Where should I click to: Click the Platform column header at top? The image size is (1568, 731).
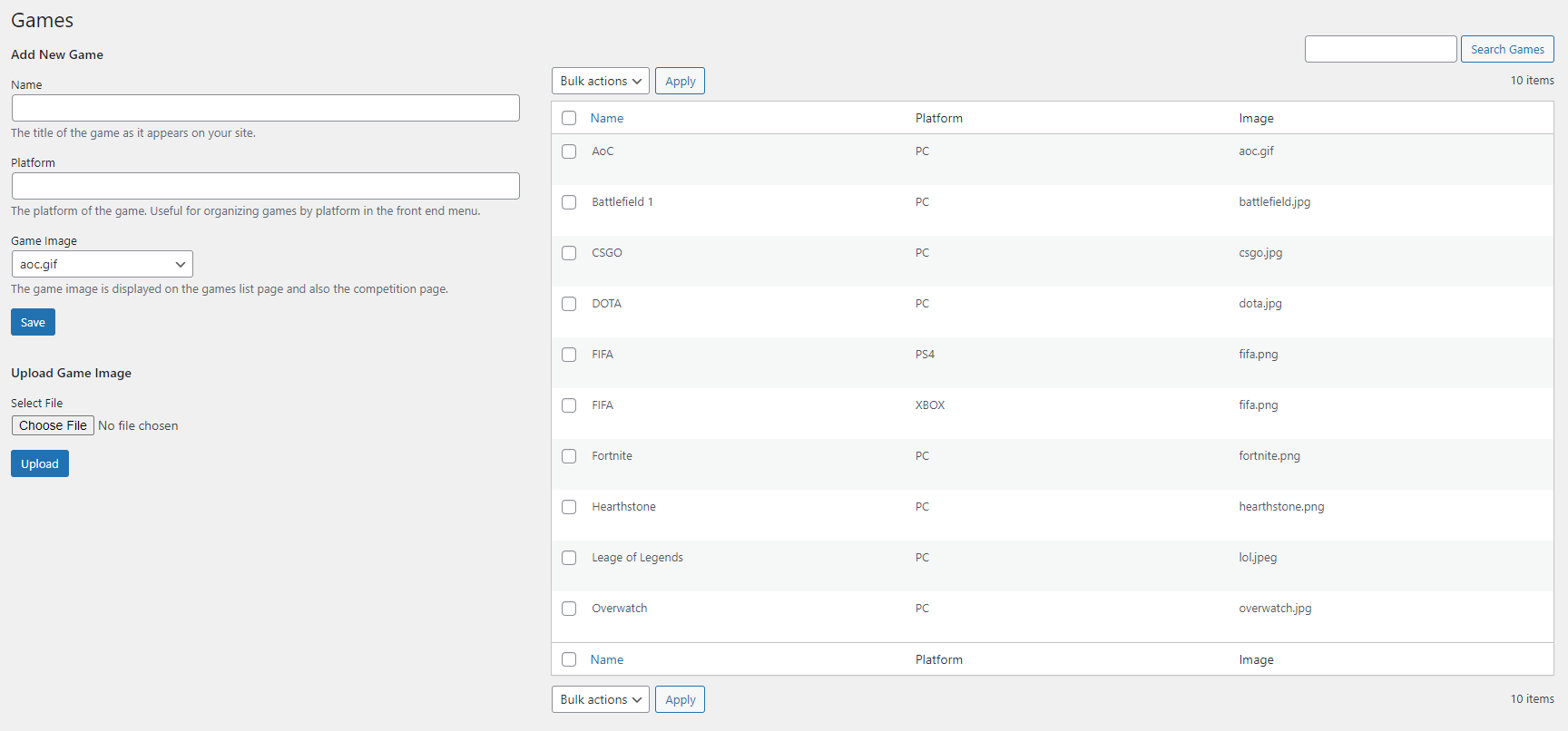click(x=939, y=118)
